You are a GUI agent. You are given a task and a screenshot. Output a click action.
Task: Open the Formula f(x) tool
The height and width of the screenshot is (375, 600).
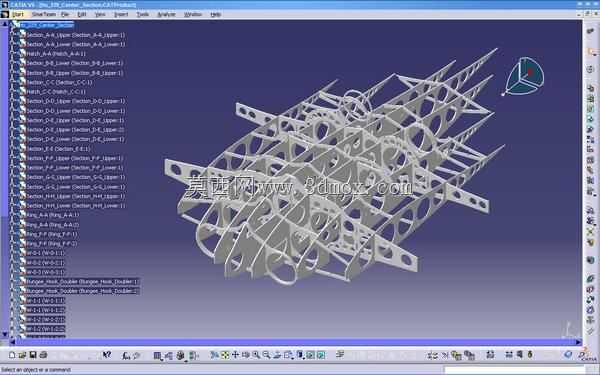tap(126, 355)
